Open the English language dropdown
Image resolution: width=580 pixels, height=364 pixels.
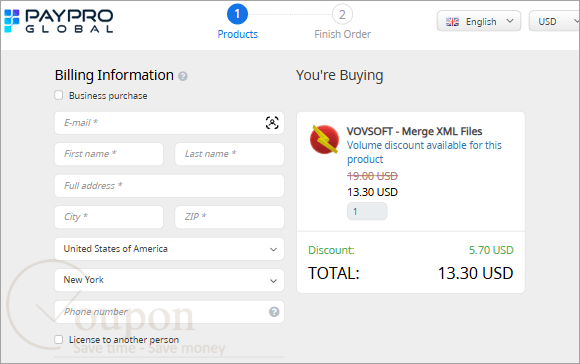click(479, 21)
